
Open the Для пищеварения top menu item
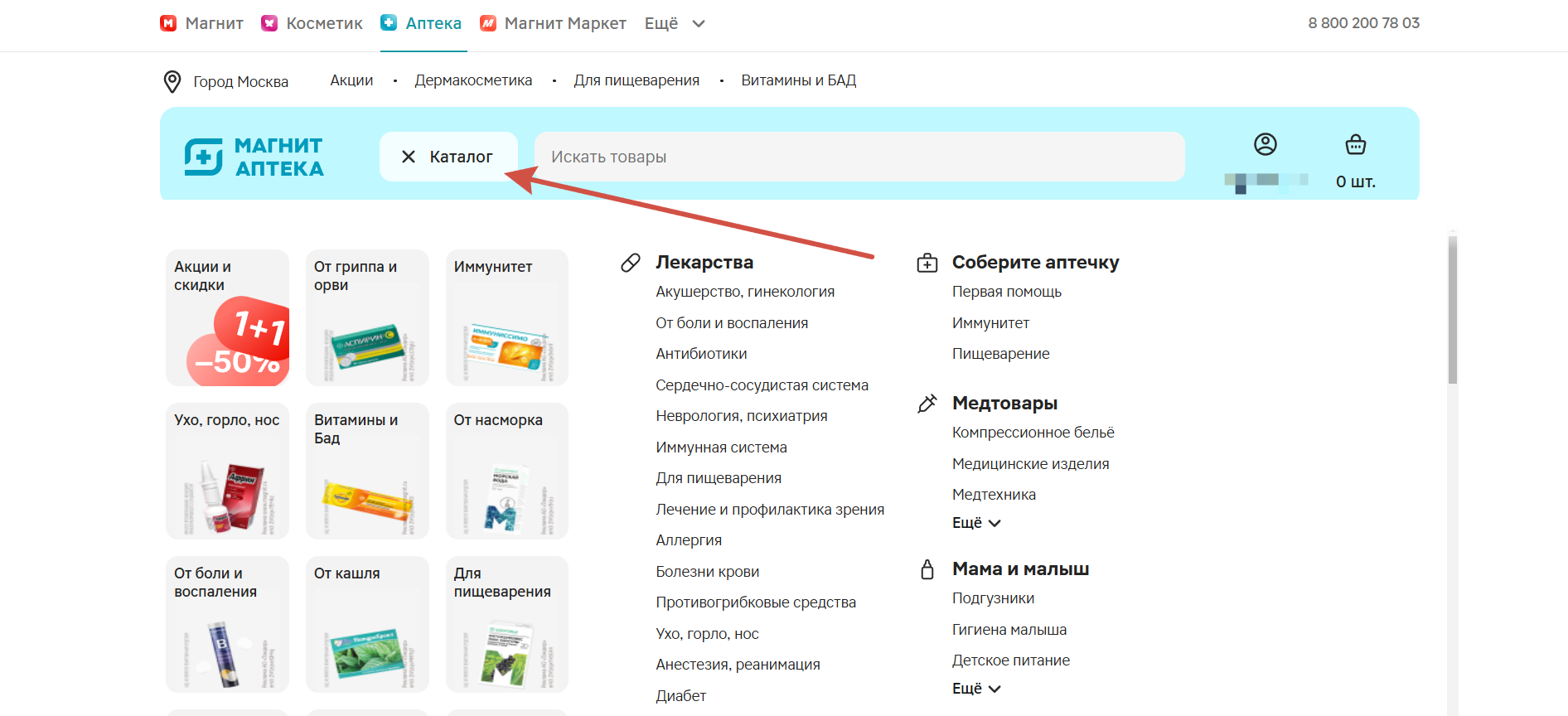tap(636, 80)
